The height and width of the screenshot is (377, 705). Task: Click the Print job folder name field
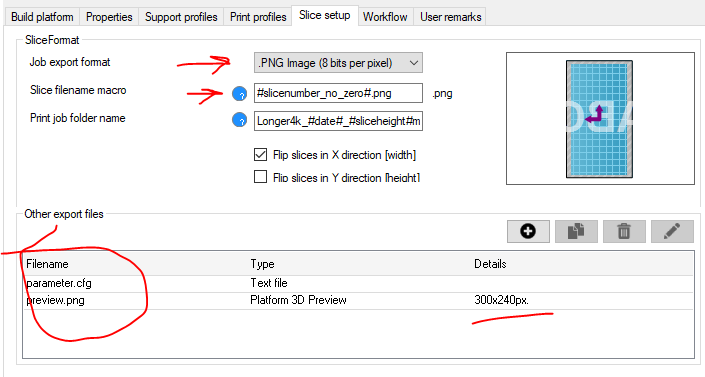click(338, 121)
